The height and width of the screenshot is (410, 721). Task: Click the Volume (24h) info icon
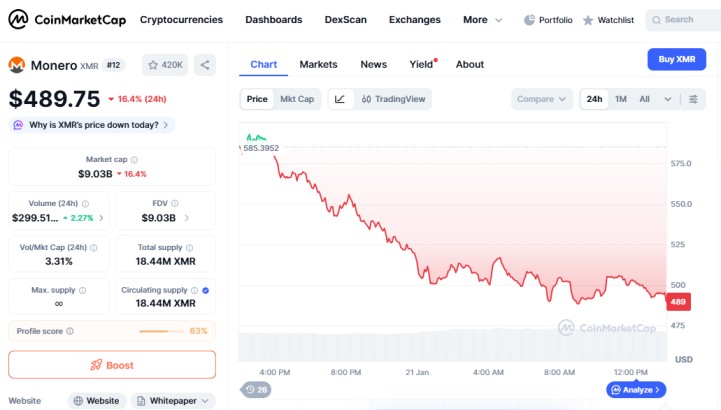85,204
